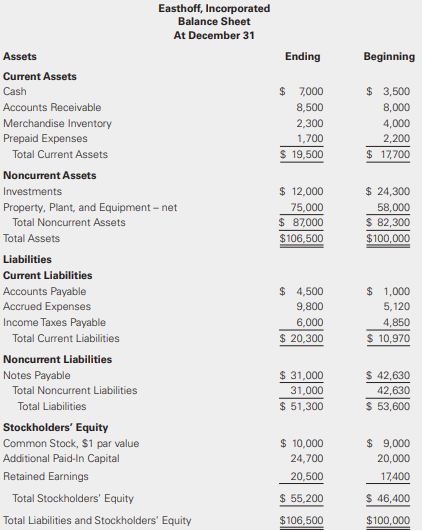The width and height of the screenshot is (422, 530).
Task: Select the Beginning column header
Action: point(389,56)
